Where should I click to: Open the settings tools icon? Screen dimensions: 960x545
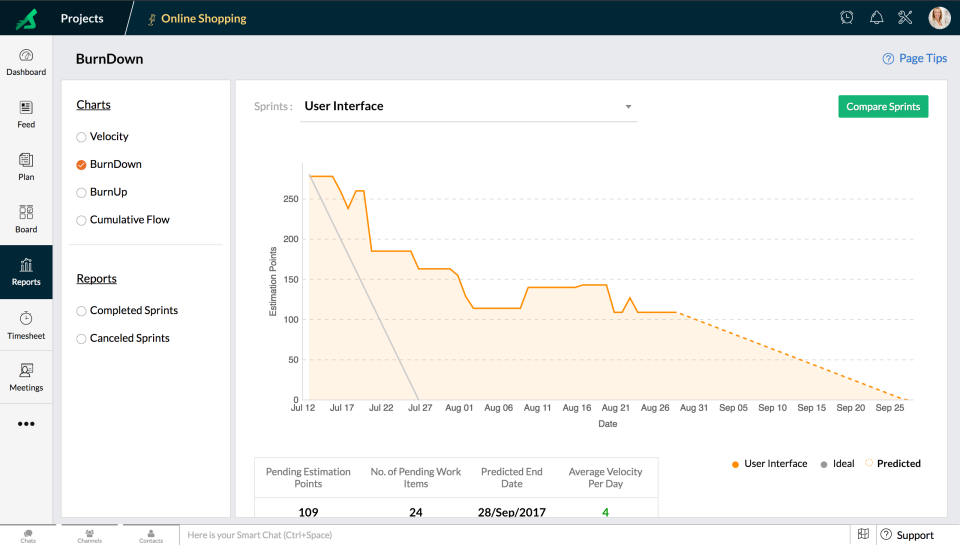[x=905, y=18]
